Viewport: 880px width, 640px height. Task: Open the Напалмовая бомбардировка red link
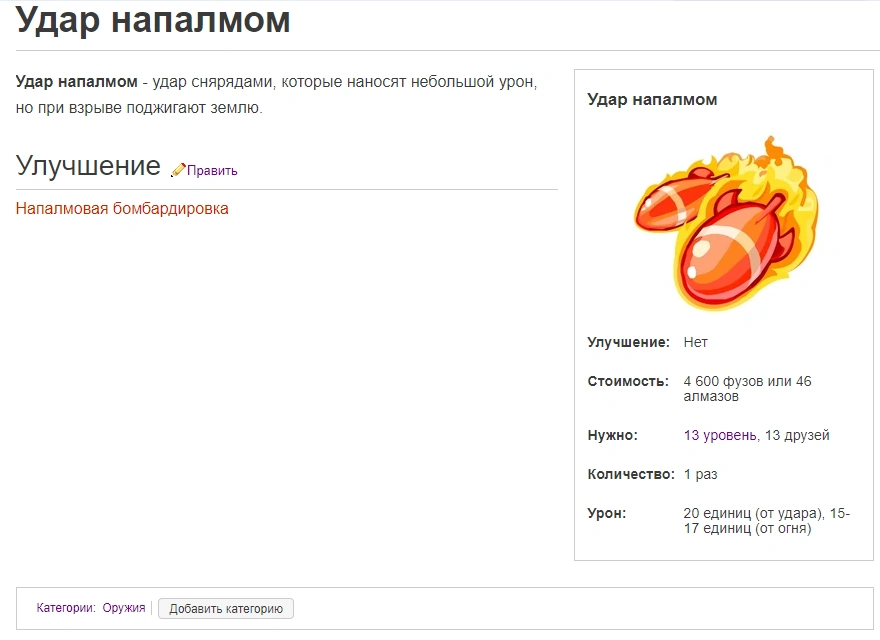(122, 209)
